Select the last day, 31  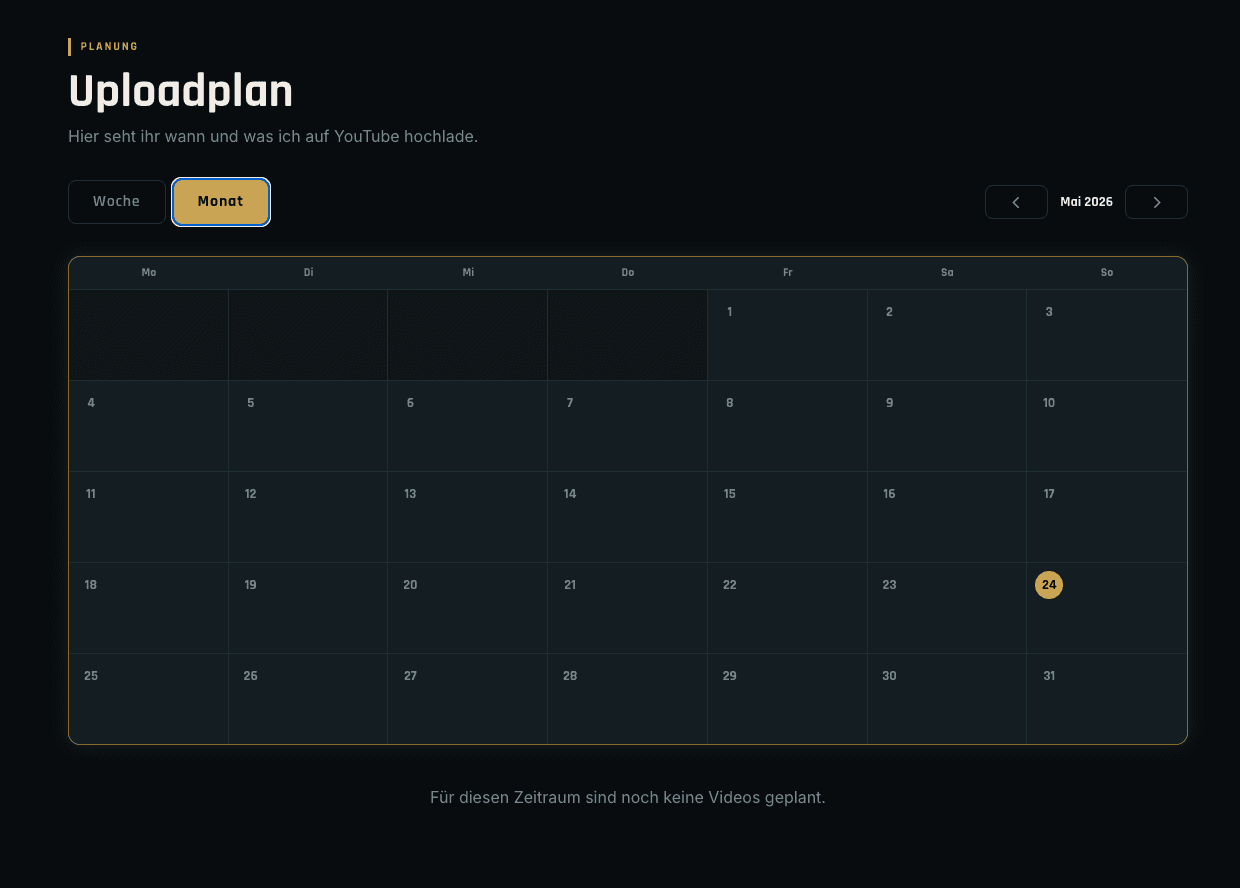(1107, 699)
